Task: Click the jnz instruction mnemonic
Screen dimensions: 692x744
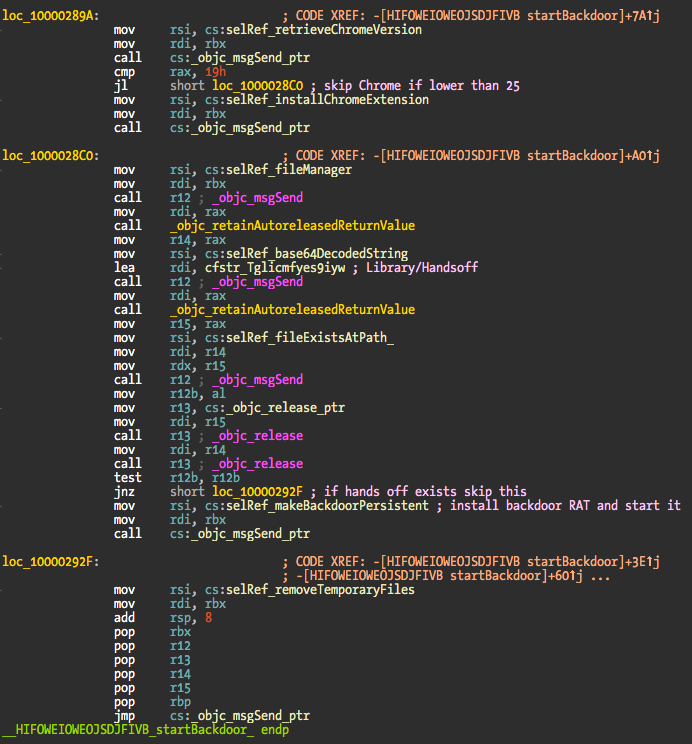Action: point(124,492)
